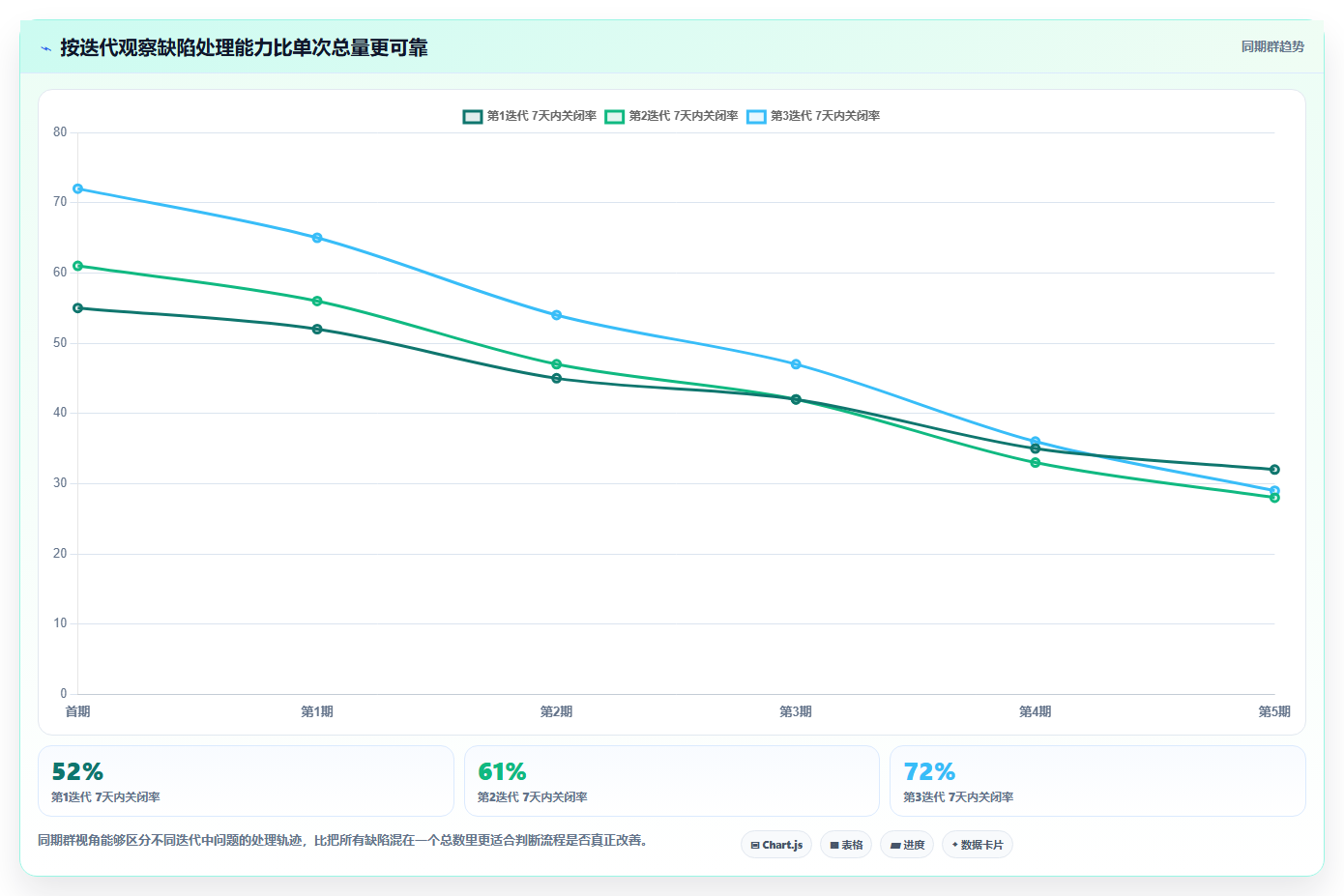Click the chart title 按迭代观察缺陷处理能力比单次总量更可靠
This screenshot has height=896, width=1344.
click(244, 47)
